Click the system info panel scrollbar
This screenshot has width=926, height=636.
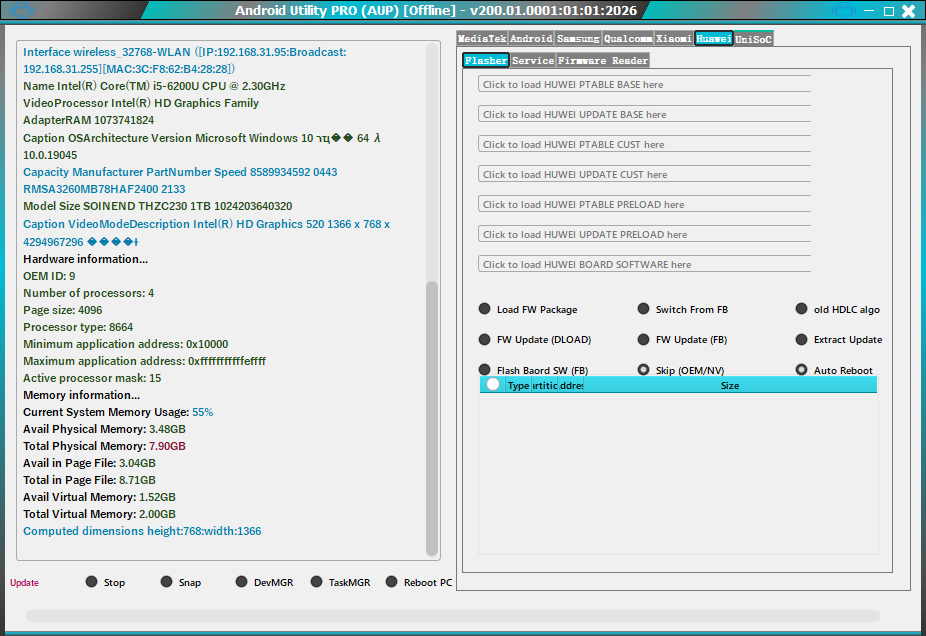coord(432,418)
